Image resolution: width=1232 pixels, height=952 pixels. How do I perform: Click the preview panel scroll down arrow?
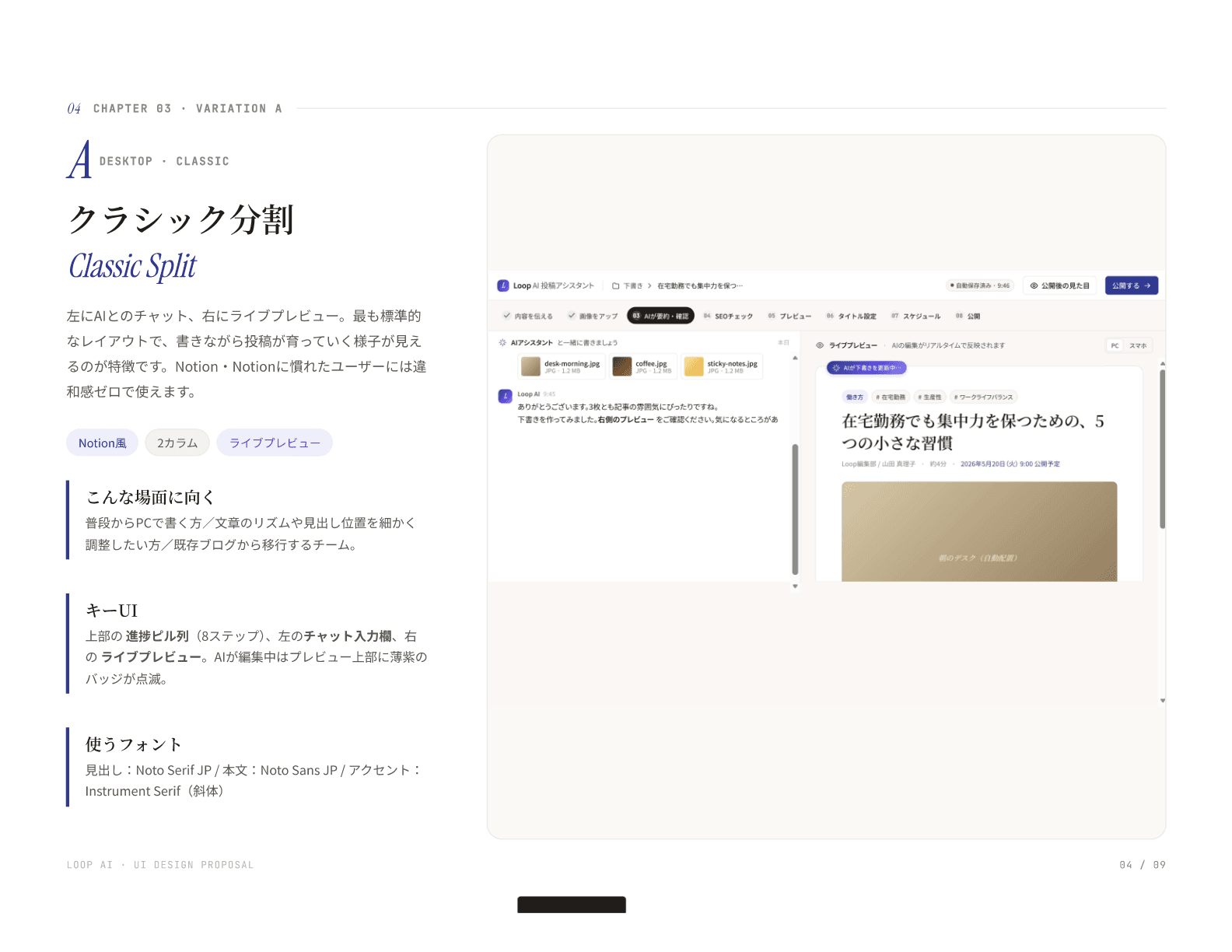pos(1162,701)
